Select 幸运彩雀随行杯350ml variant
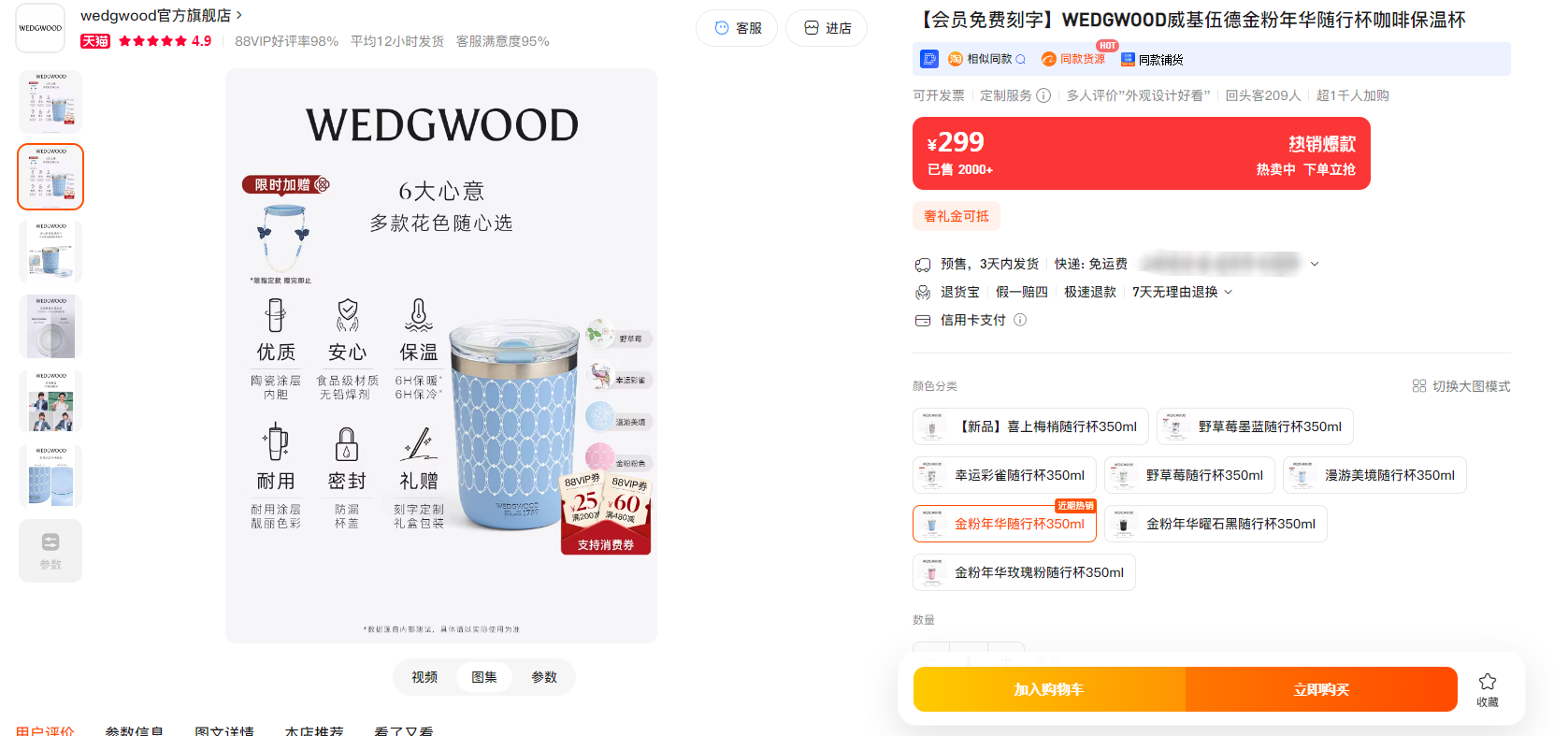This screenshot has width=1568, height=736. click(1004, 475)
